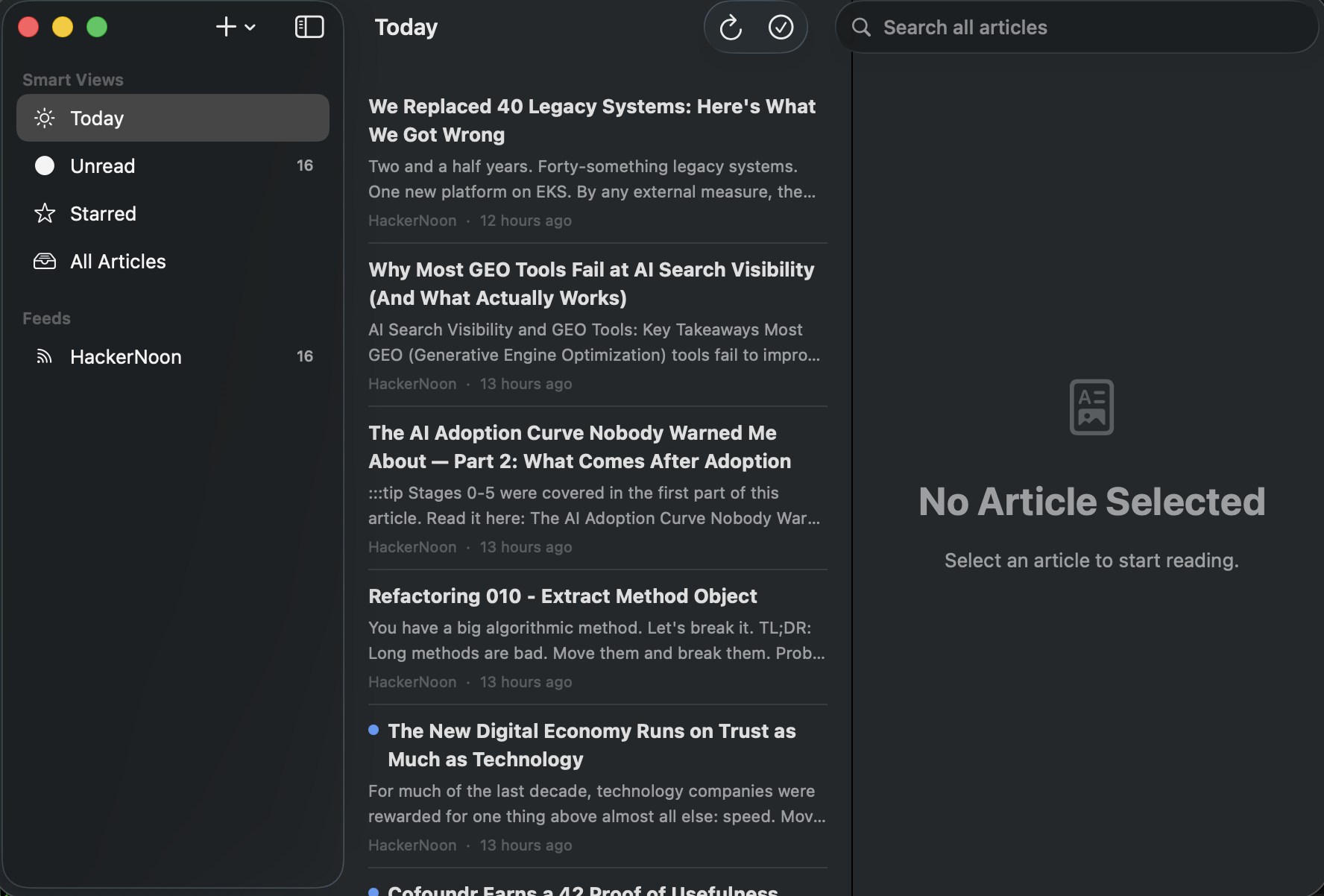Maximize window with green button
Screen dimensions: 1324x896
tap(97, 28)
